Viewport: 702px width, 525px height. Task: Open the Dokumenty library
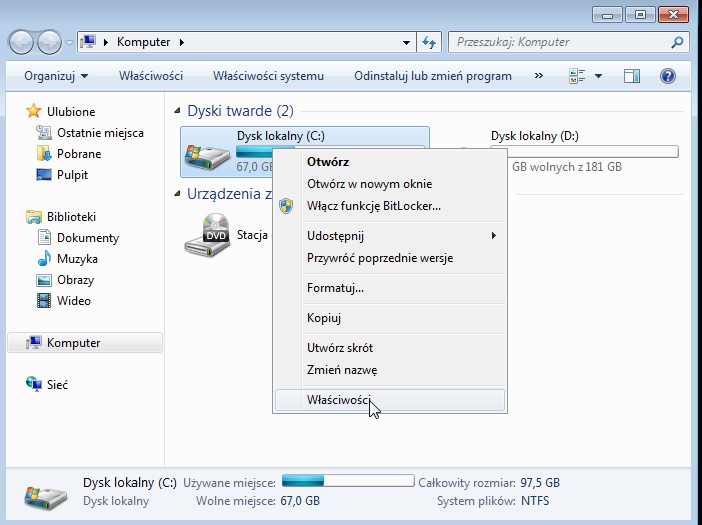[88, 238]
